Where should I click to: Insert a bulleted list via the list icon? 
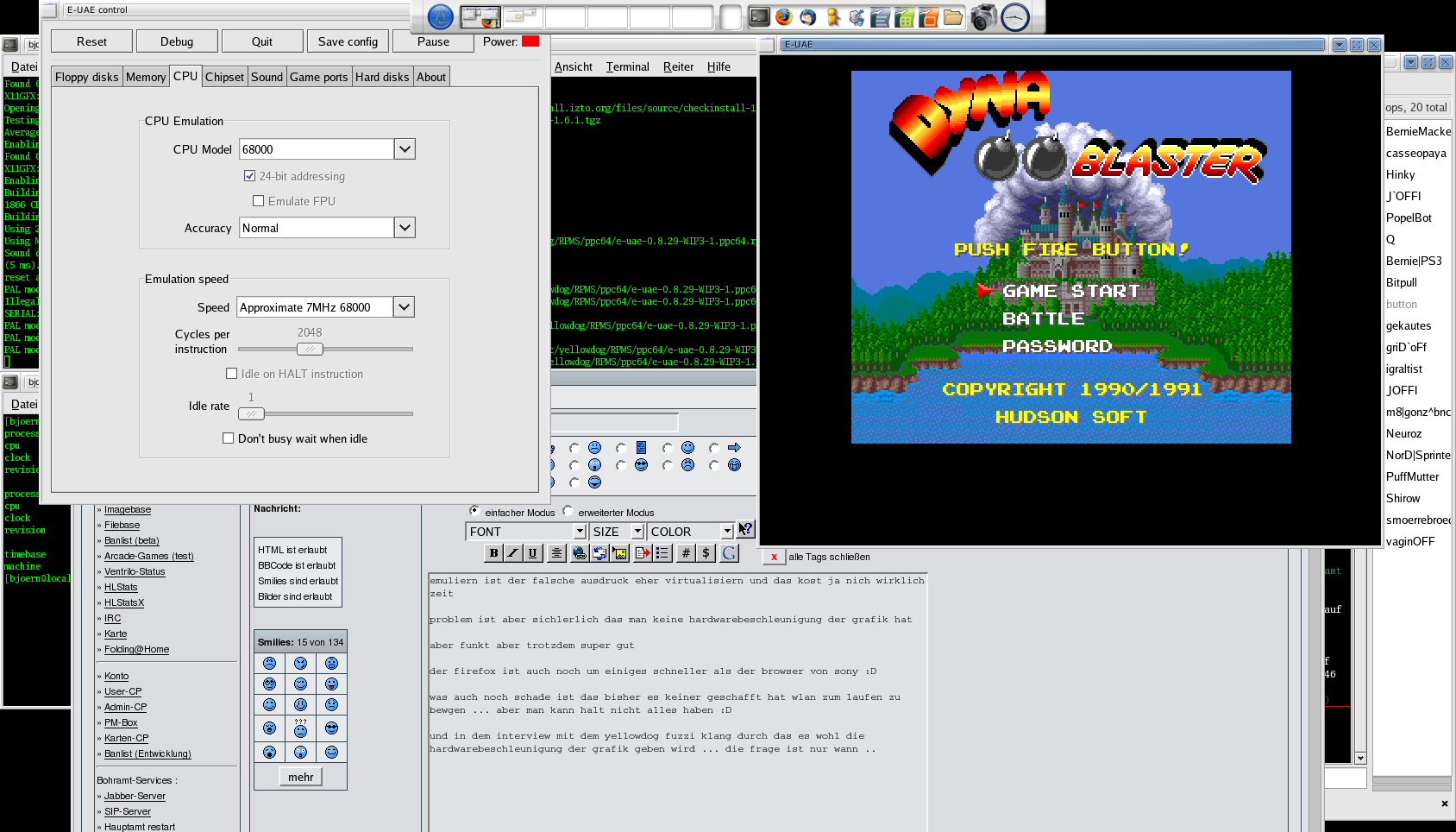(x=662, y=553)
